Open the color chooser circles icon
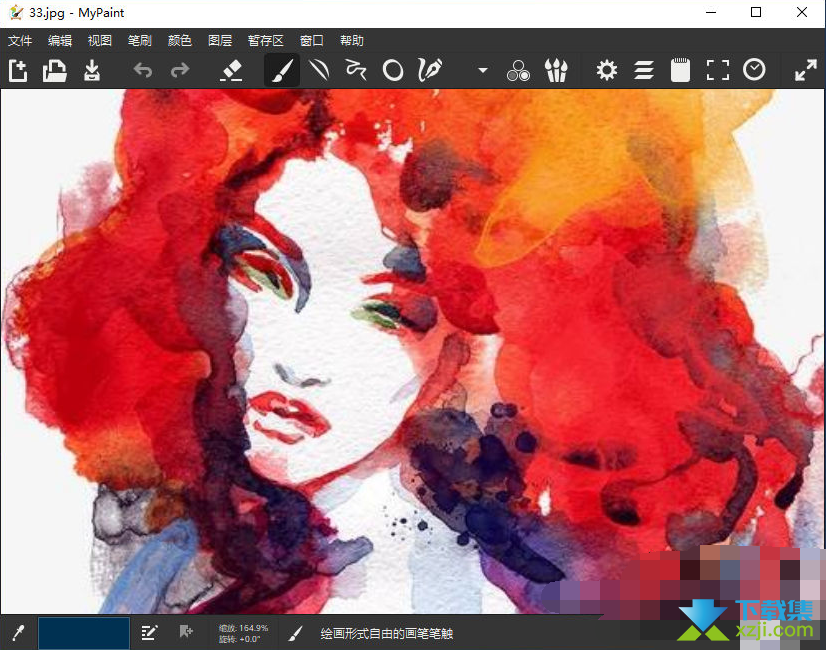Viewport: 826px width, 650px height. (x=518, y=70)
